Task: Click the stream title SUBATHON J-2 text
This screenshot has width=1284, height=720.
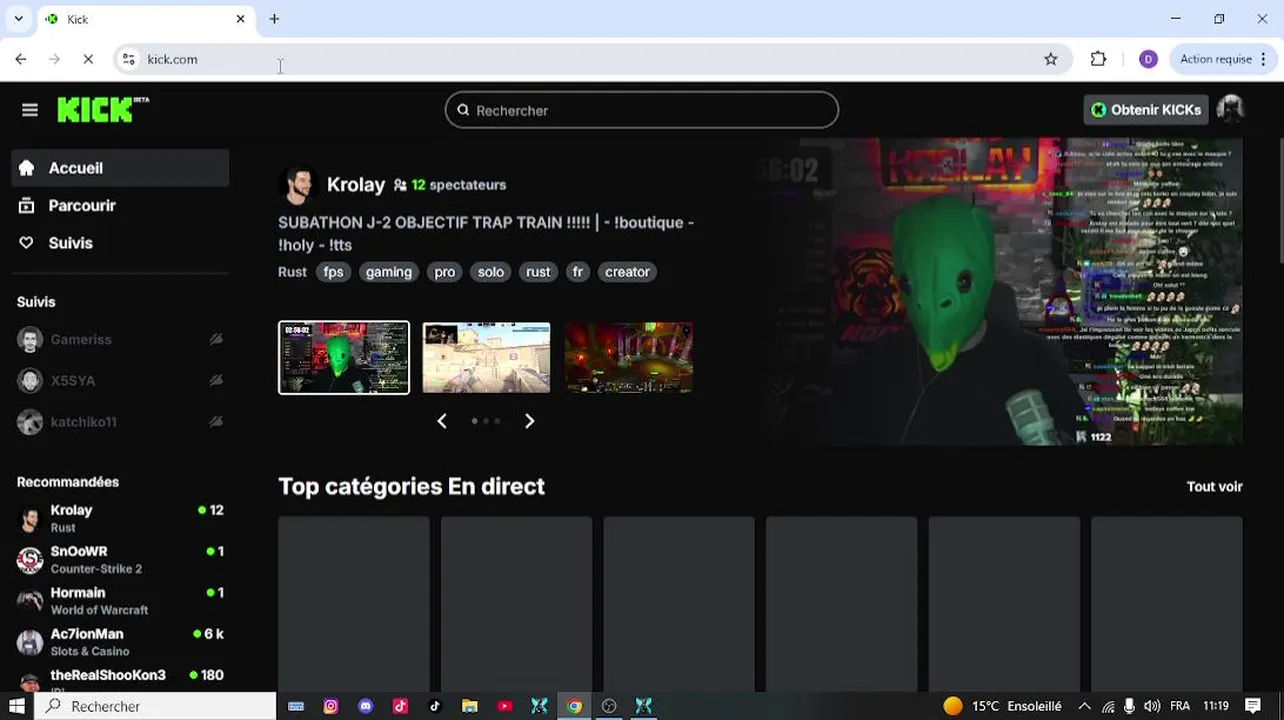Action: point(486,233)
